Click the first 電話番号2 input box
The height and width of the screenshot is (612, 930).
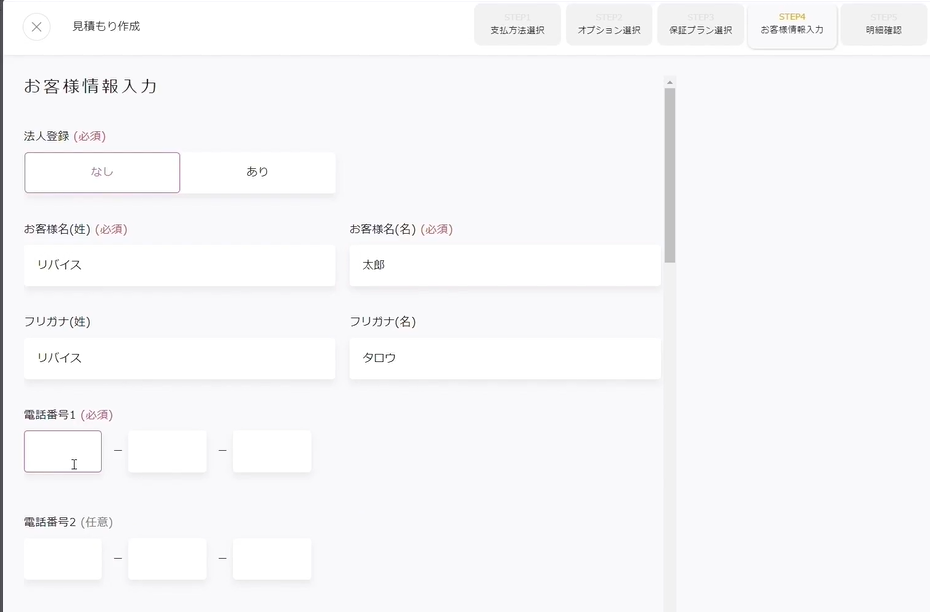point(62,559)
